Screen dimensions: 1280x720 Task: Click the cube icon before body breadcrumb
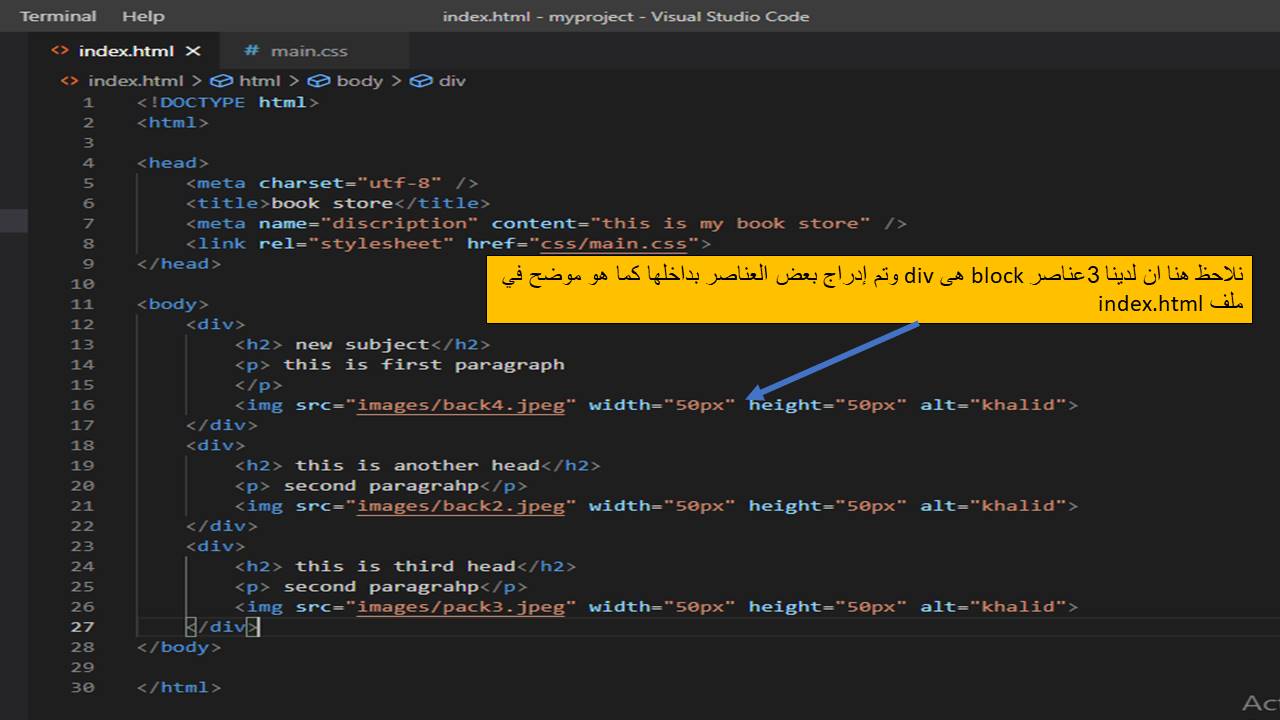click(x=319, y=81)
